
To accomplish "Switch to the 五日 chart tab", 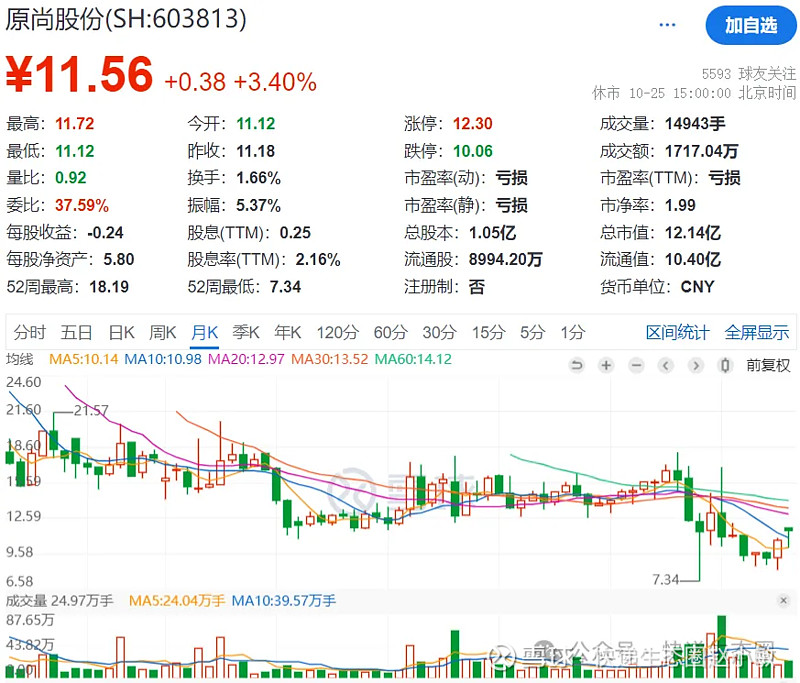I will click(x=76, y=333).
